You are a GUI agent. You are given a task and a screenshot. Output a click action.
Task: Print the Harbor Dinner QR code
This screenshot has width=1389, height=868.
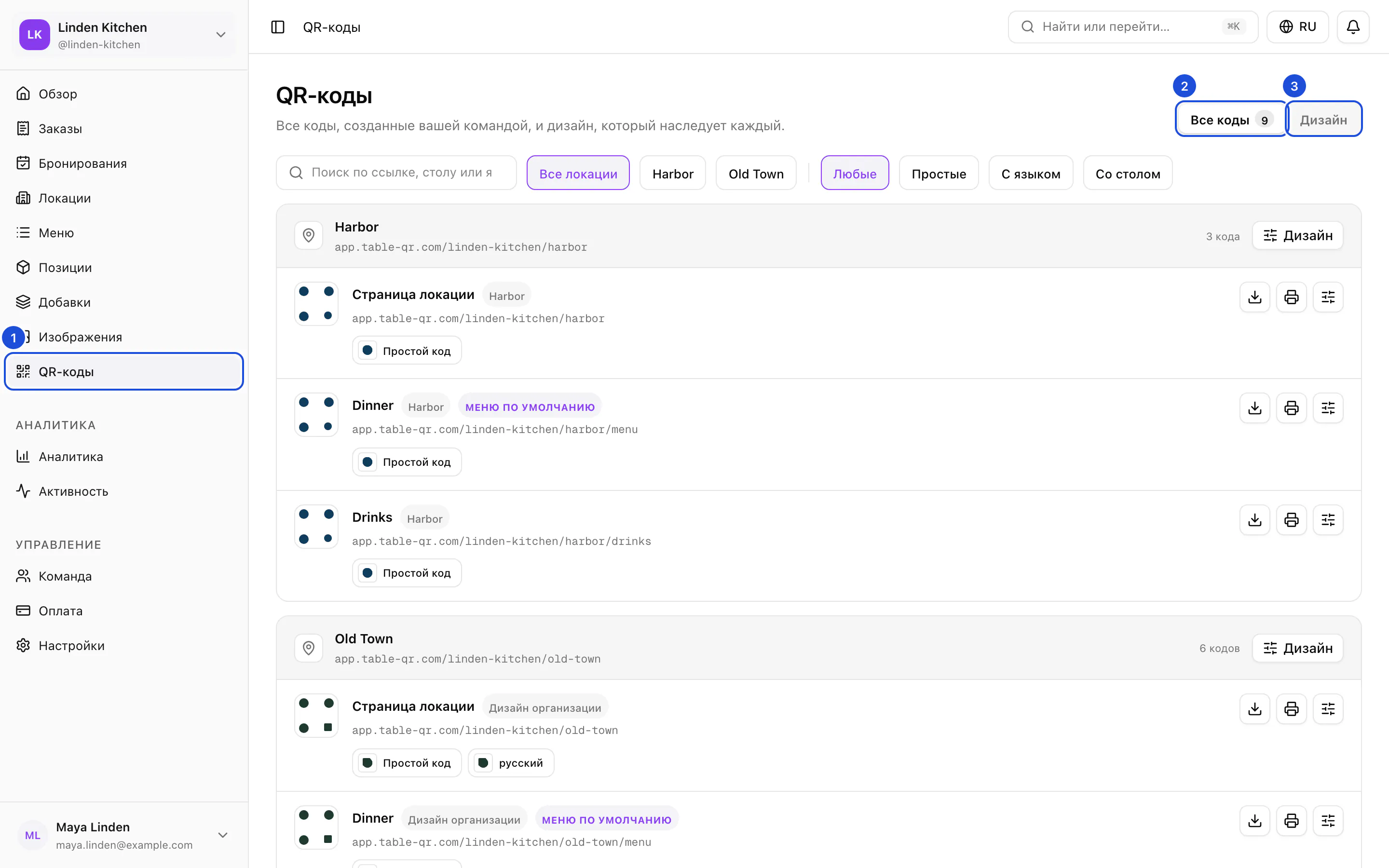[1292, 408]
